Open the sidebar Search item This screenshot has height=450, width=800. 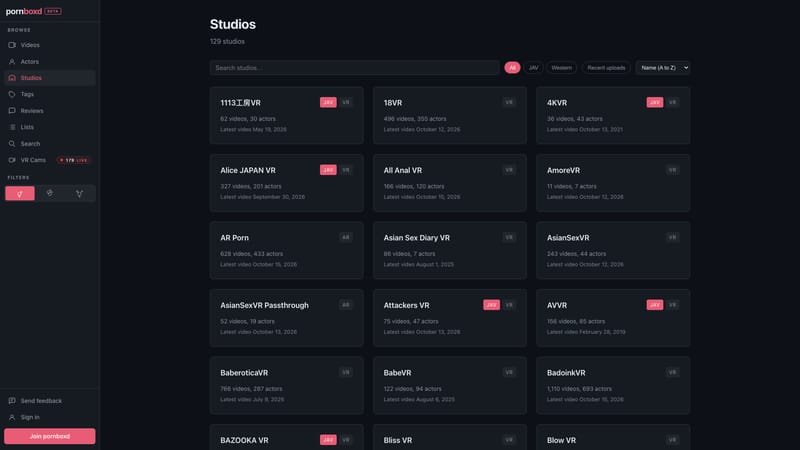click(49, 143)
